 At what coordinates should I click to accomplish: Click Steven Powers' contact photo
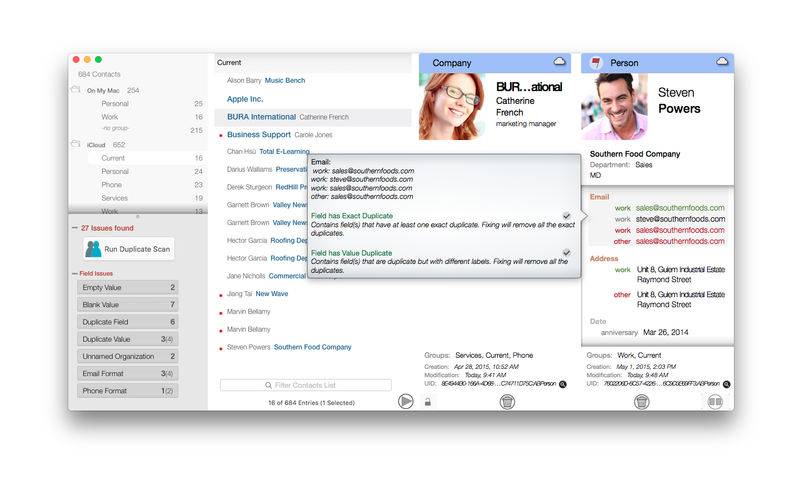click(614, 106)
